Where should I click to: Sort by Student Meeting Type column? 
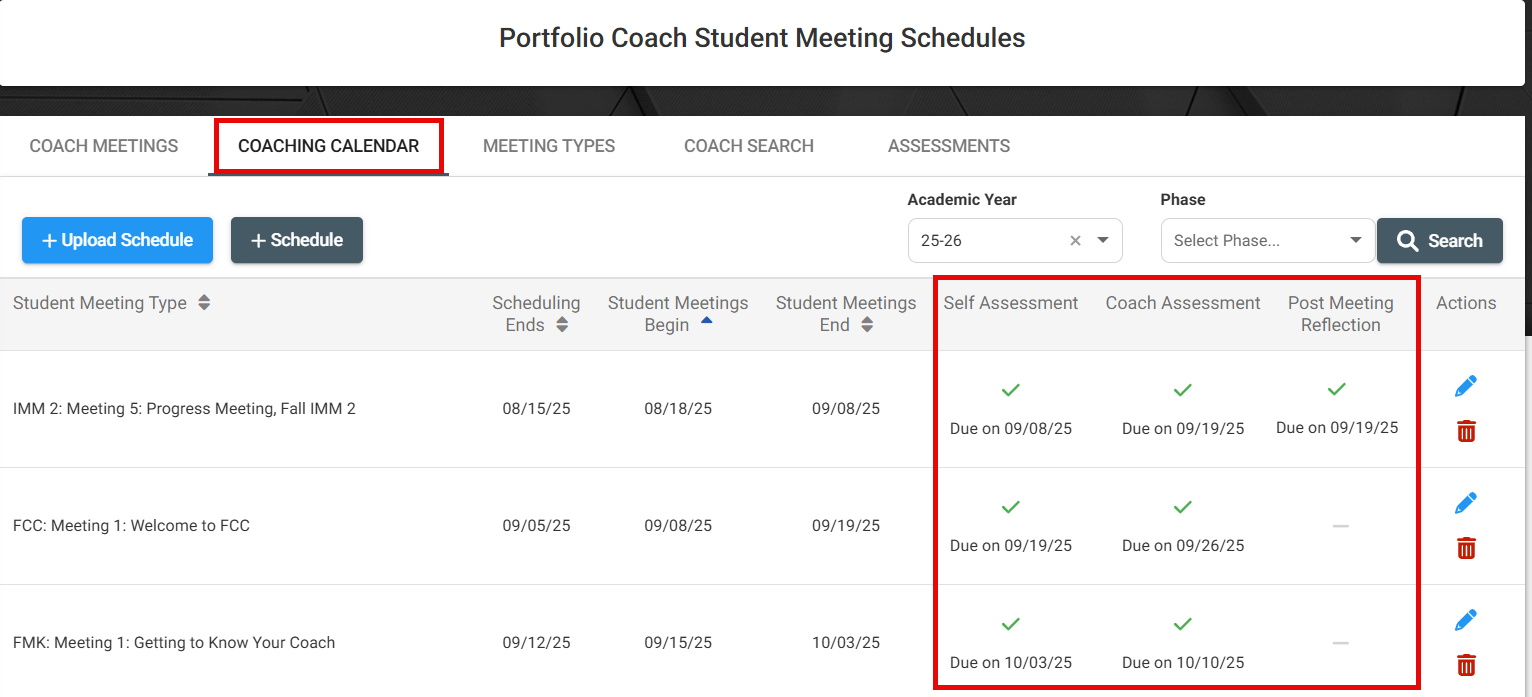[204, 303]
